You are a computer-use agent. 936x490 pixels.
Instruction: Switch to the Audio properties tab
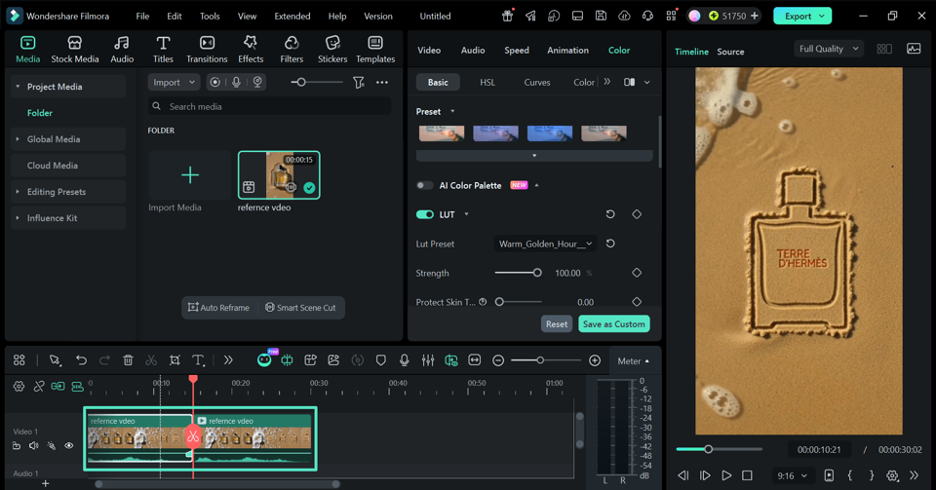473,50
